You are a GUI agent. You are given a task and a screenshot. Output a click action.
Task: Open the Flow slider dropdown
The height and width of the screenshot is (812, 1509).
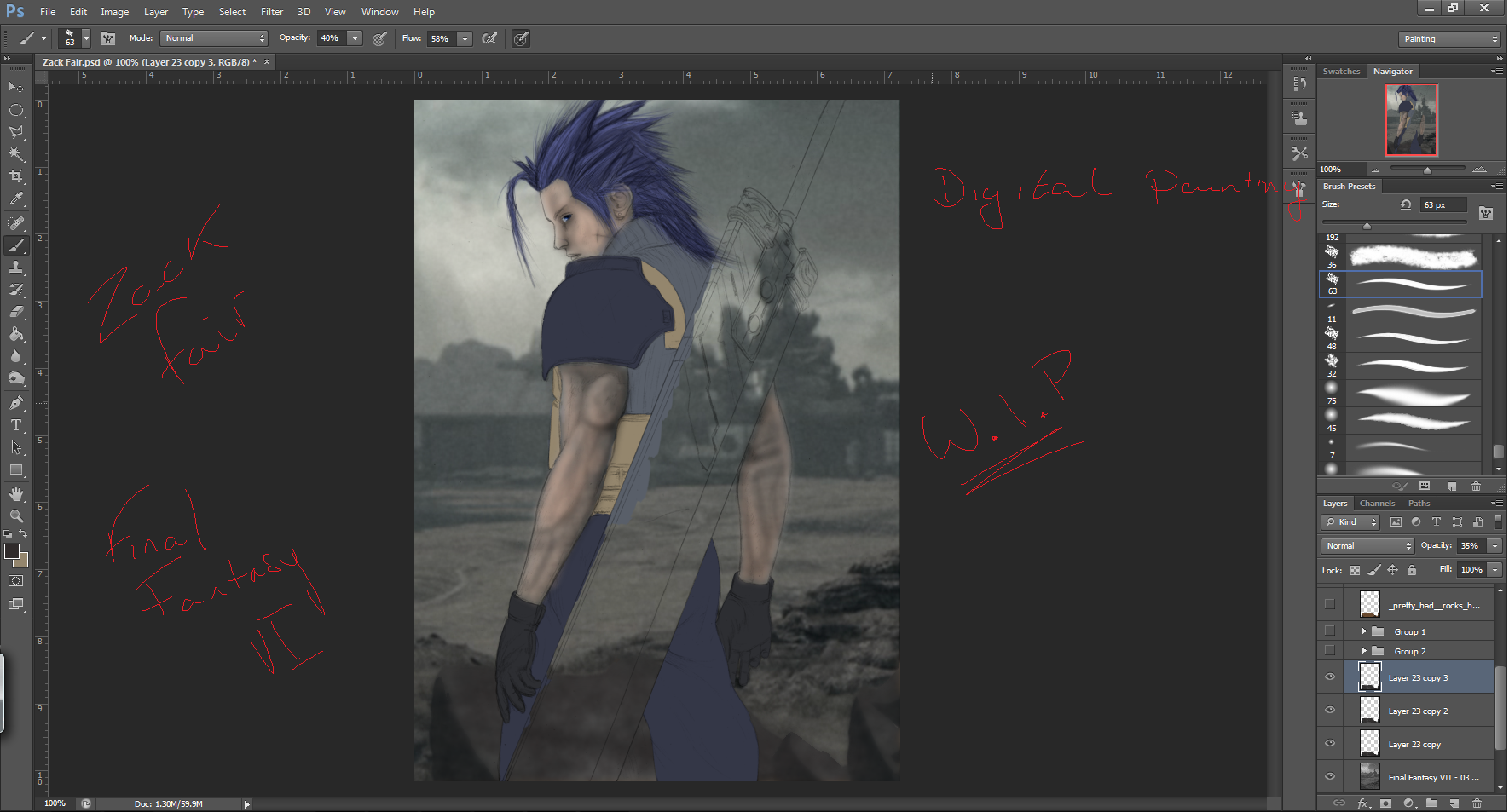[x=465, y=38]
